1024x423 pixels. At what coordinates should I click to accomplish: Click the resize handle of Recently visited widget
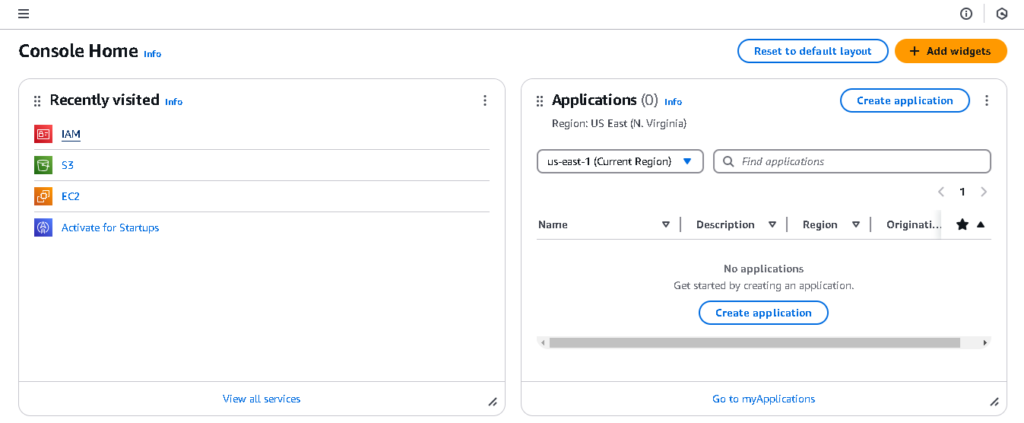coord(493,402)
